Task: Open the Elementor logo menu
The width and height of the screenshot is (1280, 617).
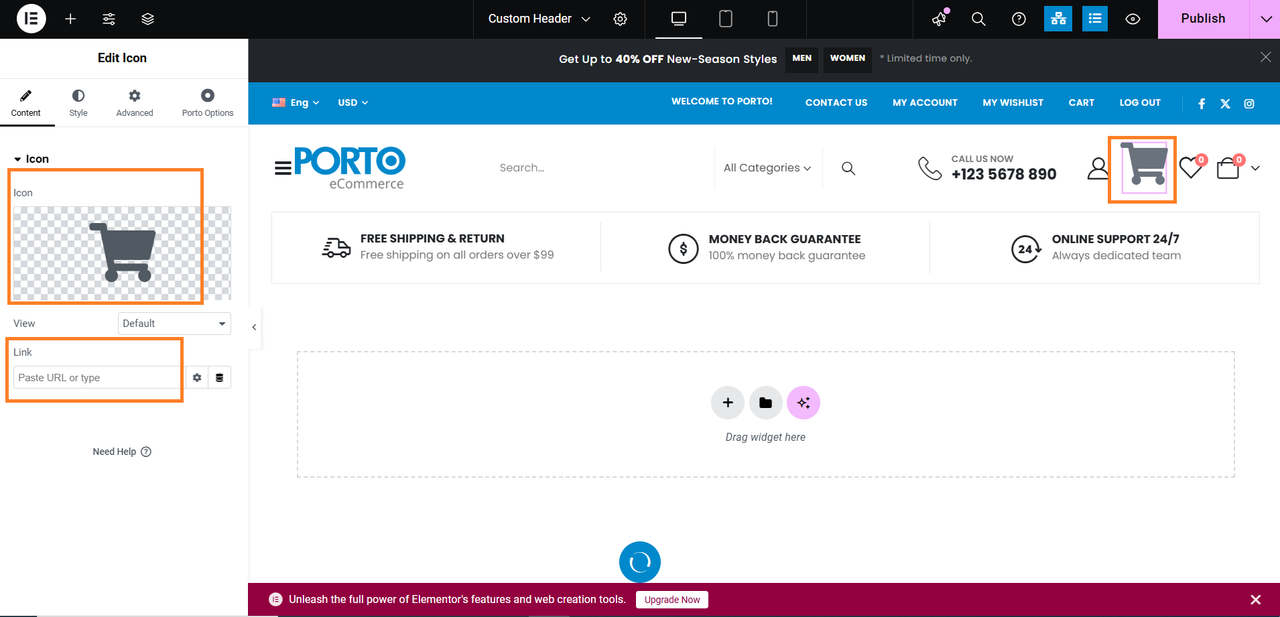Action: tap(31, 19)
